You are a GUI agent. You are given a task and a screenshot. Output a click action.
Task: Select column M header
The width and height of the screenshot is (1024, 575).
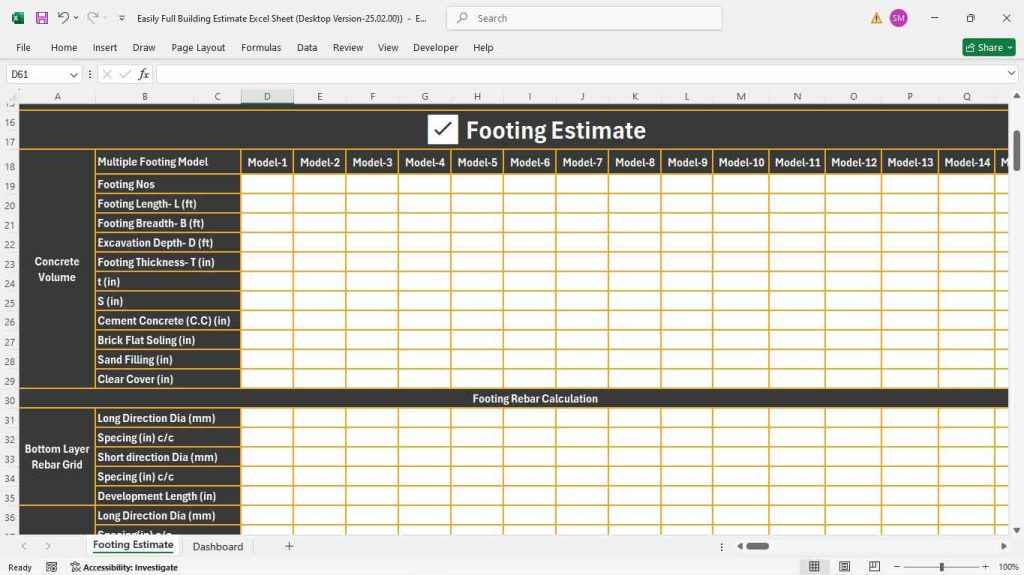pos(741,96)
